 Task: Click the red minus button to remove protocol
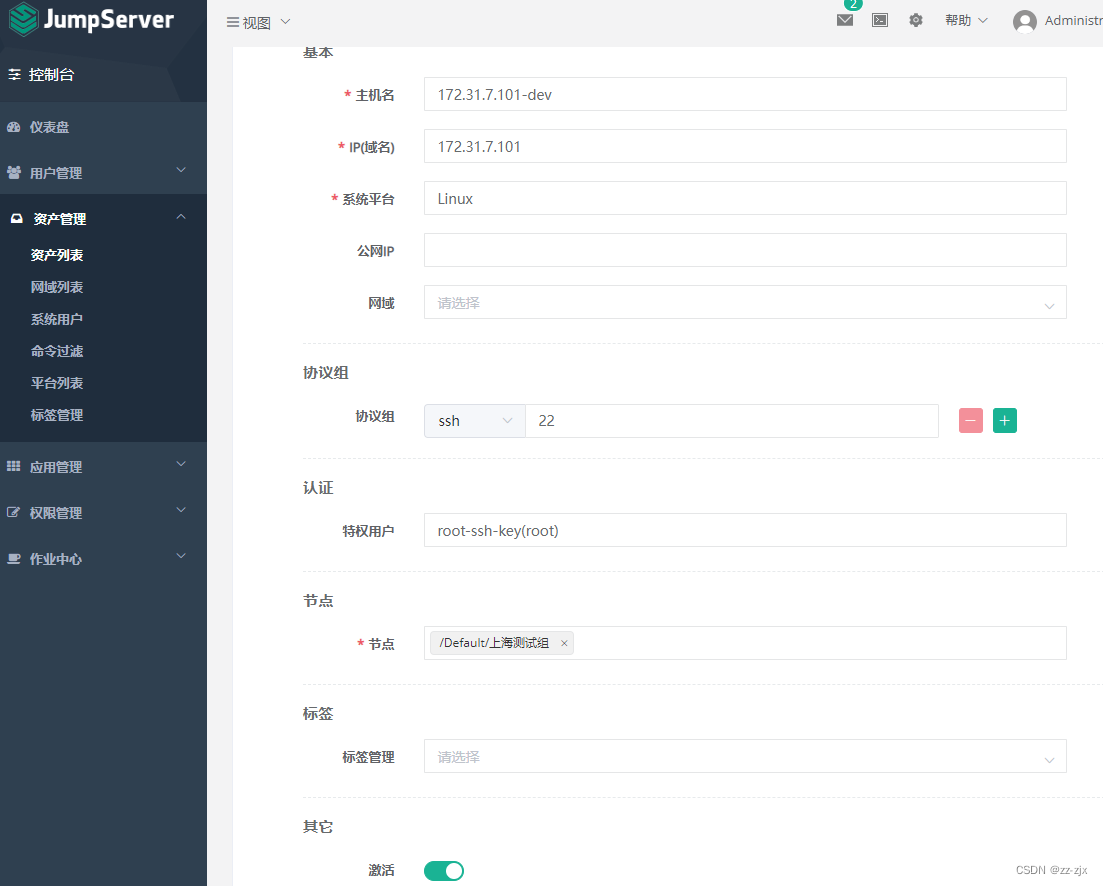970,420
